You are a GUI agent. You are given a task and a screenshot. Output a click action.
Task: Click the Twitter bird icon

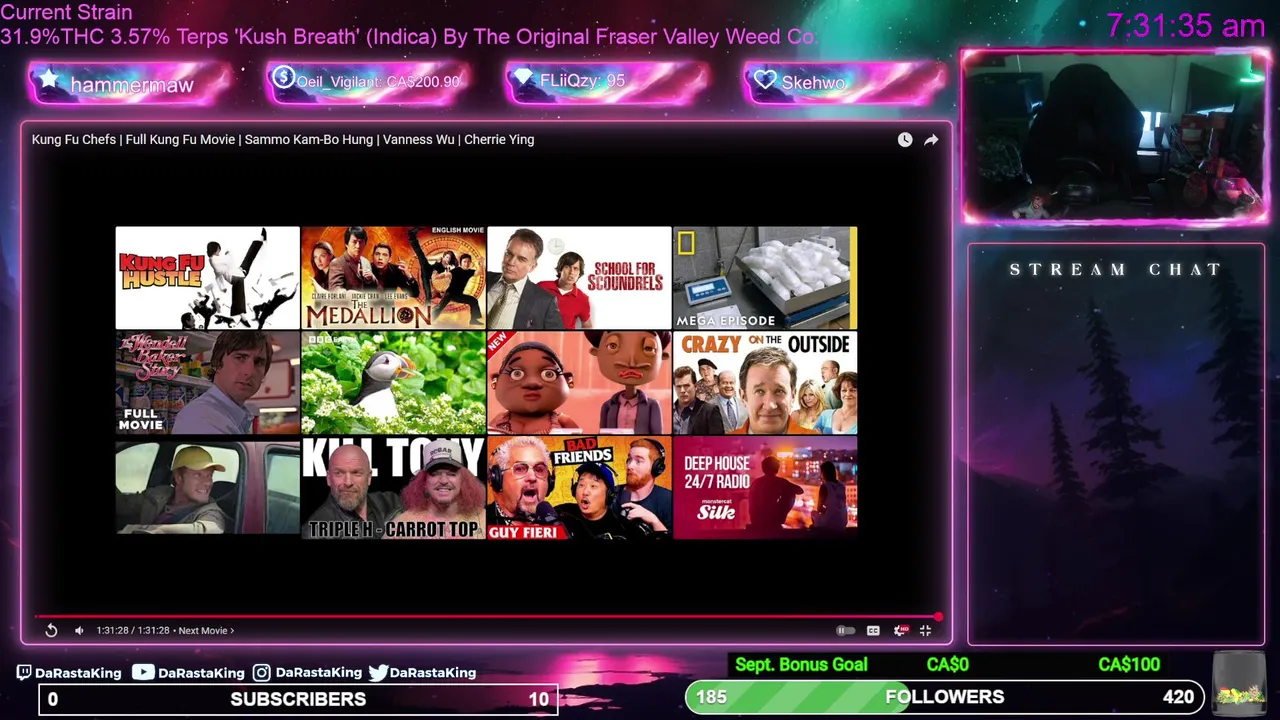click(378, 673)
